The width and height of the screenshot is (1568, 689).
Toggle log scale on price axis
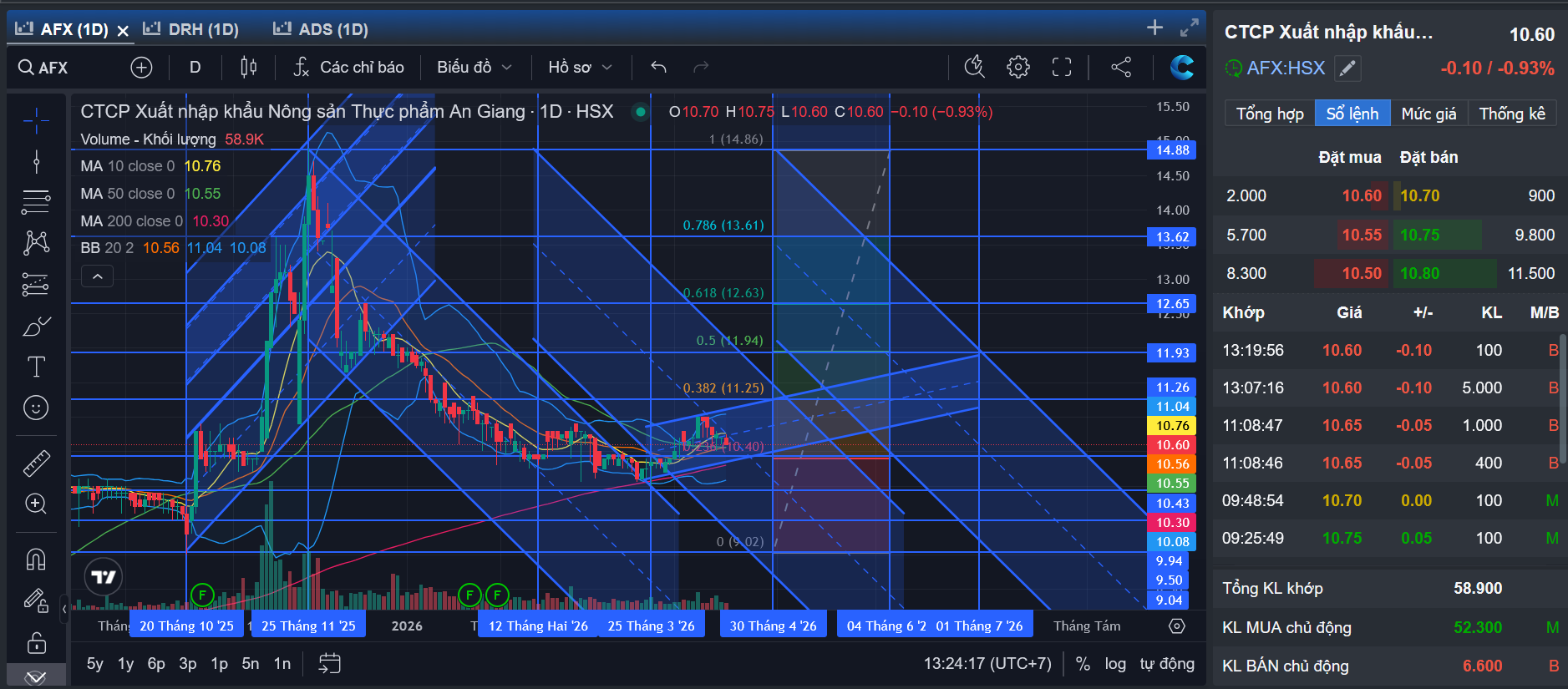click(1115, 664)
